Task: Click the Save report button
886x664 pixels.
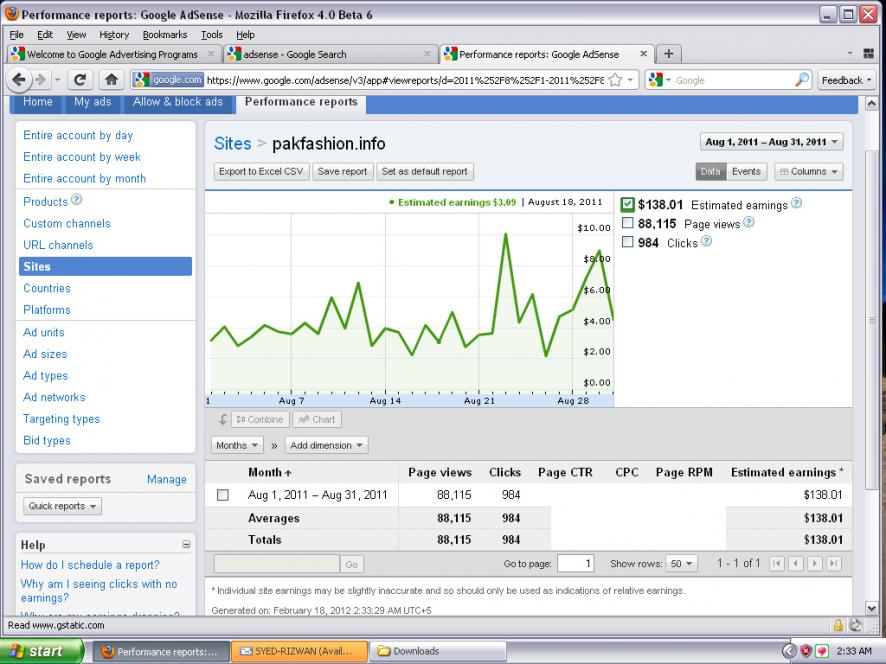Action: (x=342, y=171)
